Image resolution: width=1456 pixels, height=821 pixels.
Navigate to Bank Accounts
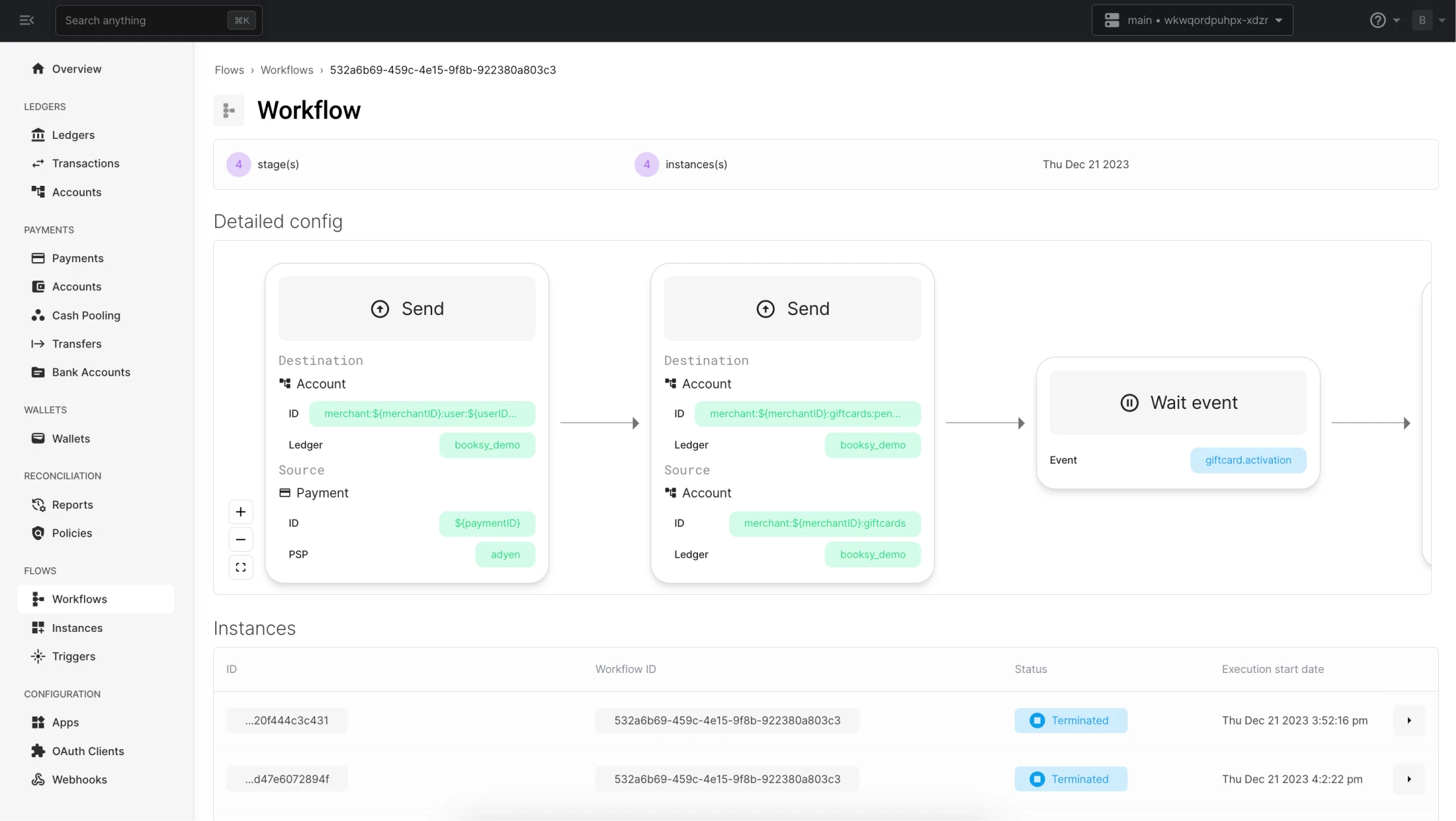coord(91,372)
